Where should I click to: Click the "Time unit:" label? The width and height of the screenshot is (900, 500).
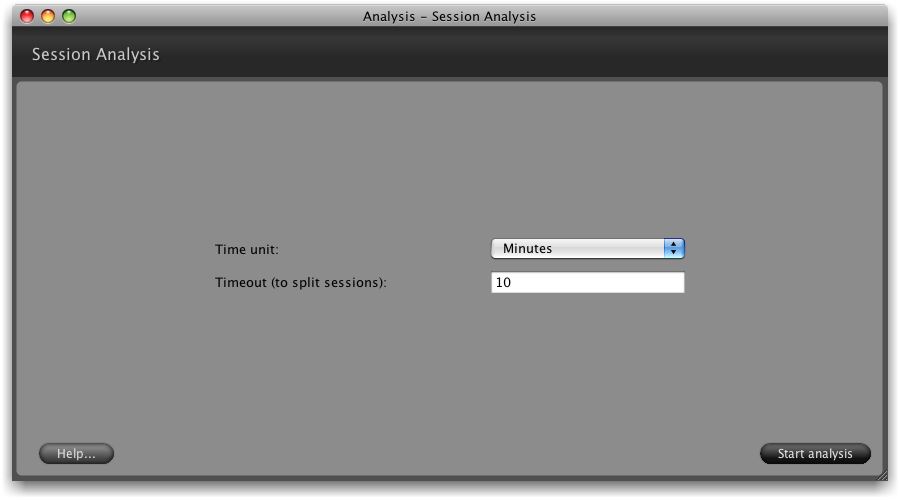click(x=247, y=249)
